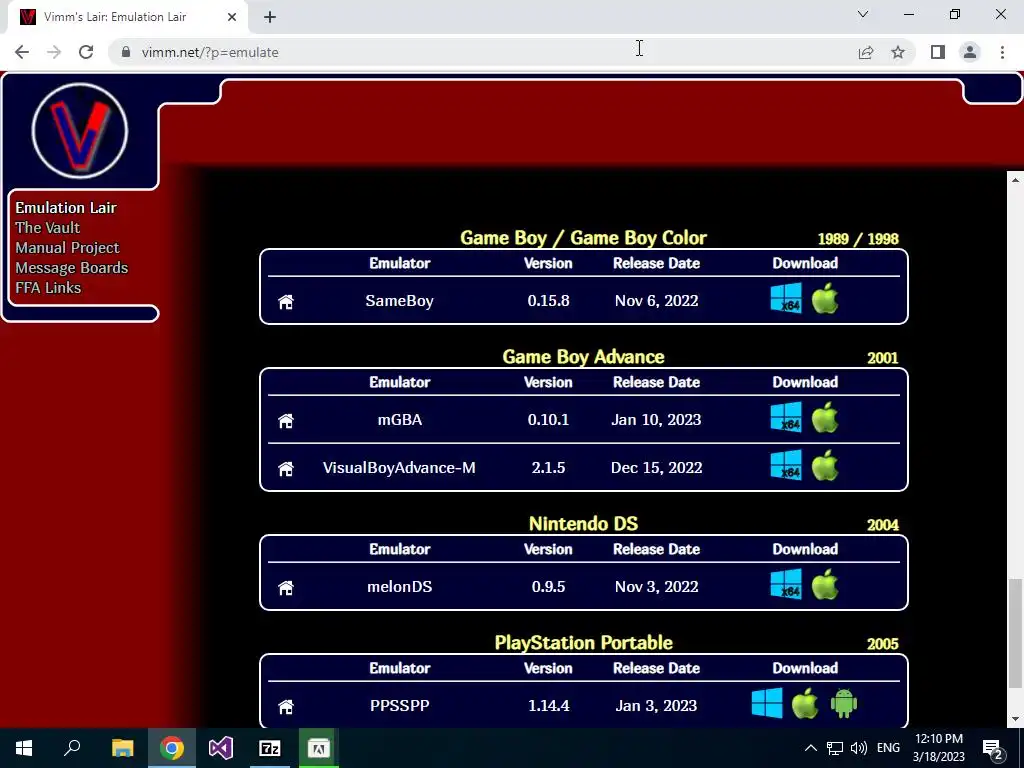Click page vertical scrollbar thumb

1015,633
